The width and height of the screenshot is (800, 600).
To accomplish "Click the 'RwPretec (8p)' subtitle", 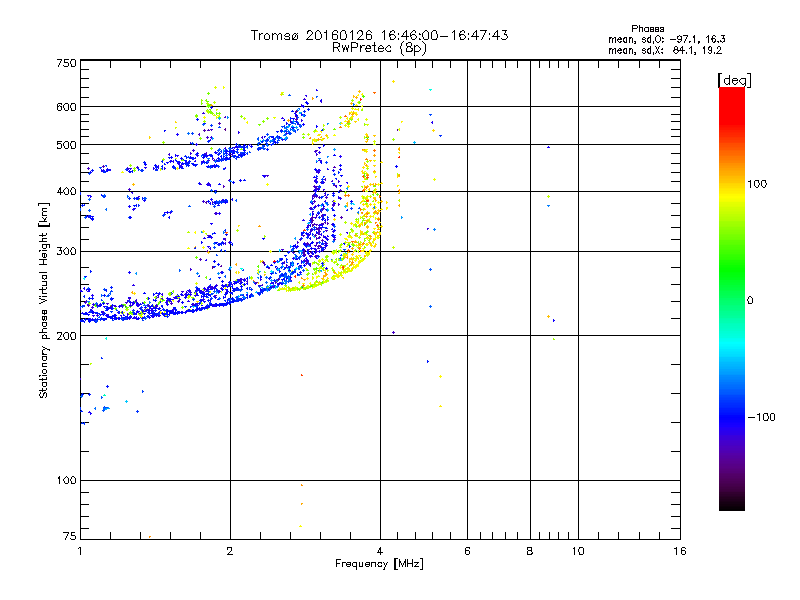I will [379, 48].
